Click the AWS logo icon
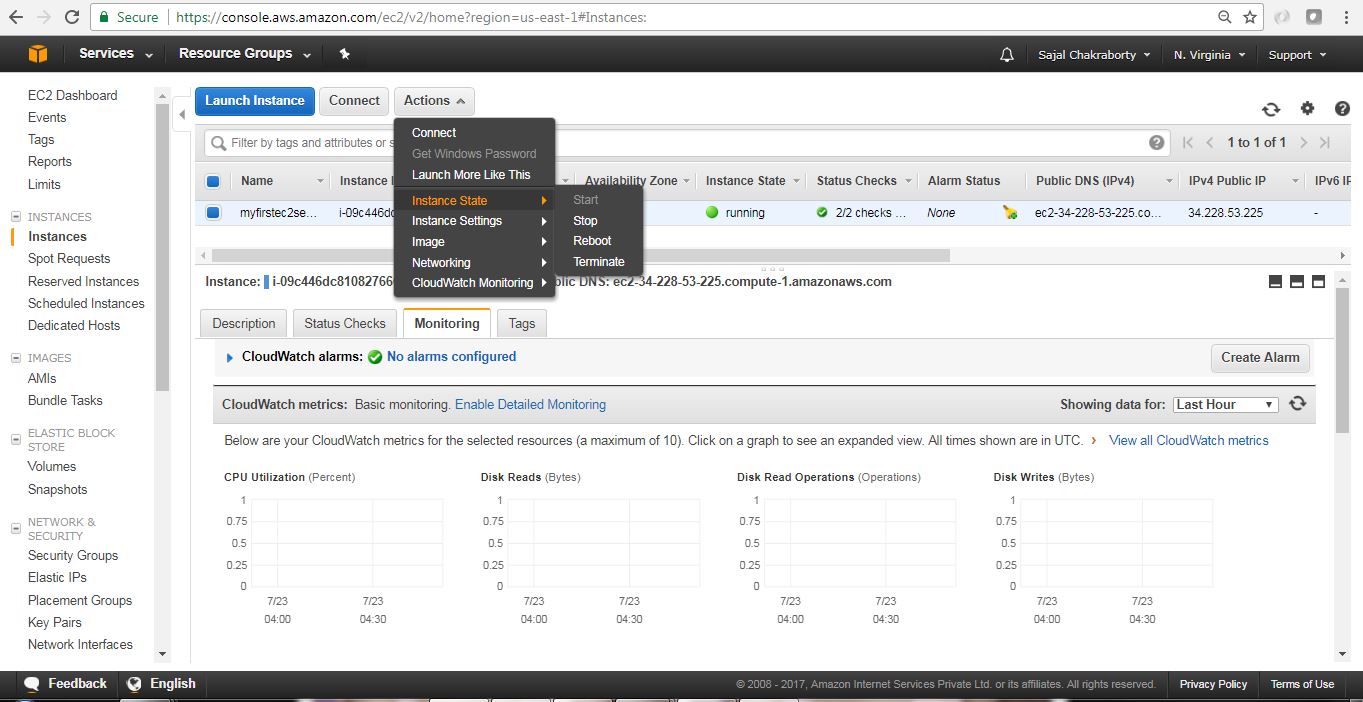The height and width of the screenshot is (702, 1363). (37, 52)
